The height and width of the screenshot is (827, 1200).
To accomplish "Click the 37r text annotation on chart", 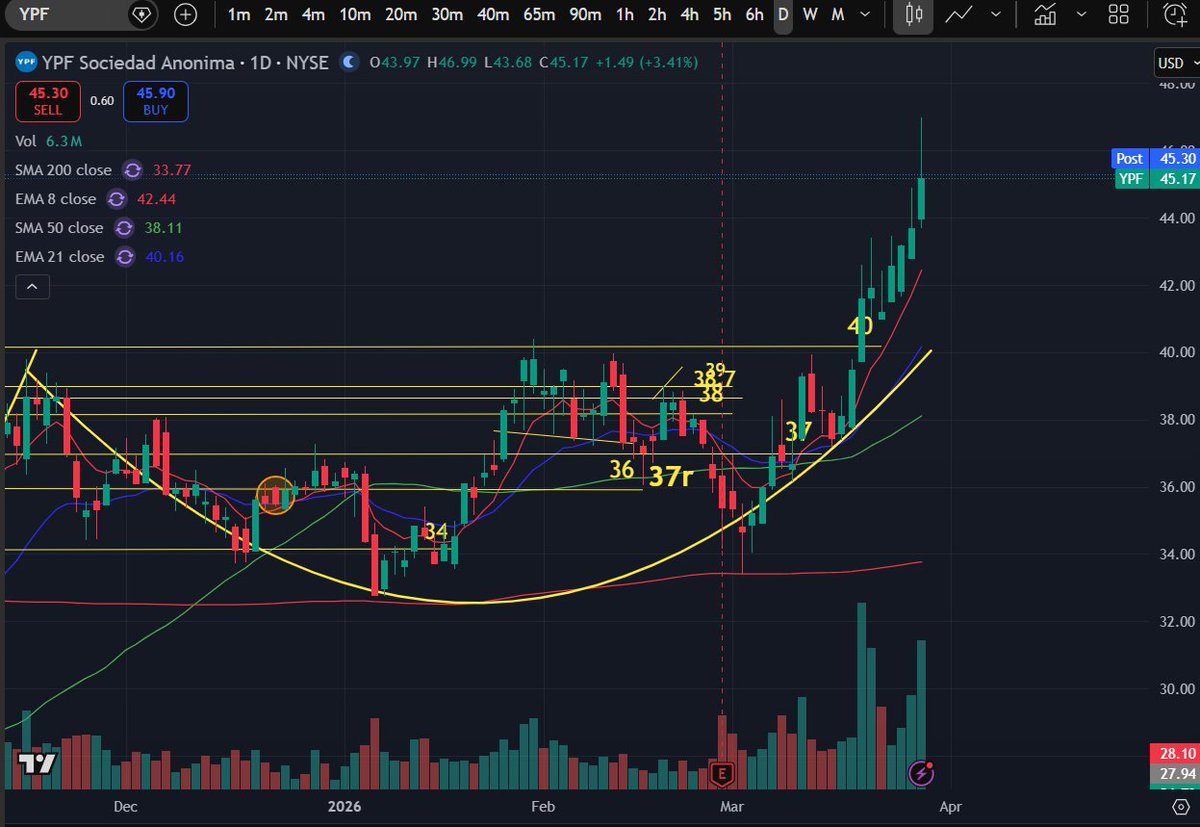I will [671, 477].
